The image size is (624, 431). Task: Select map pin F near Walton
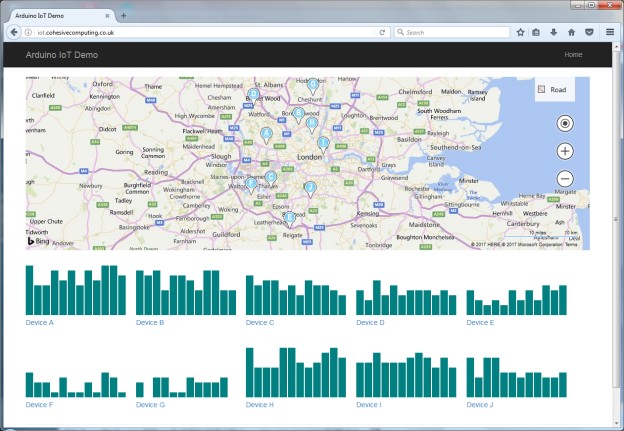coord(251,185)
